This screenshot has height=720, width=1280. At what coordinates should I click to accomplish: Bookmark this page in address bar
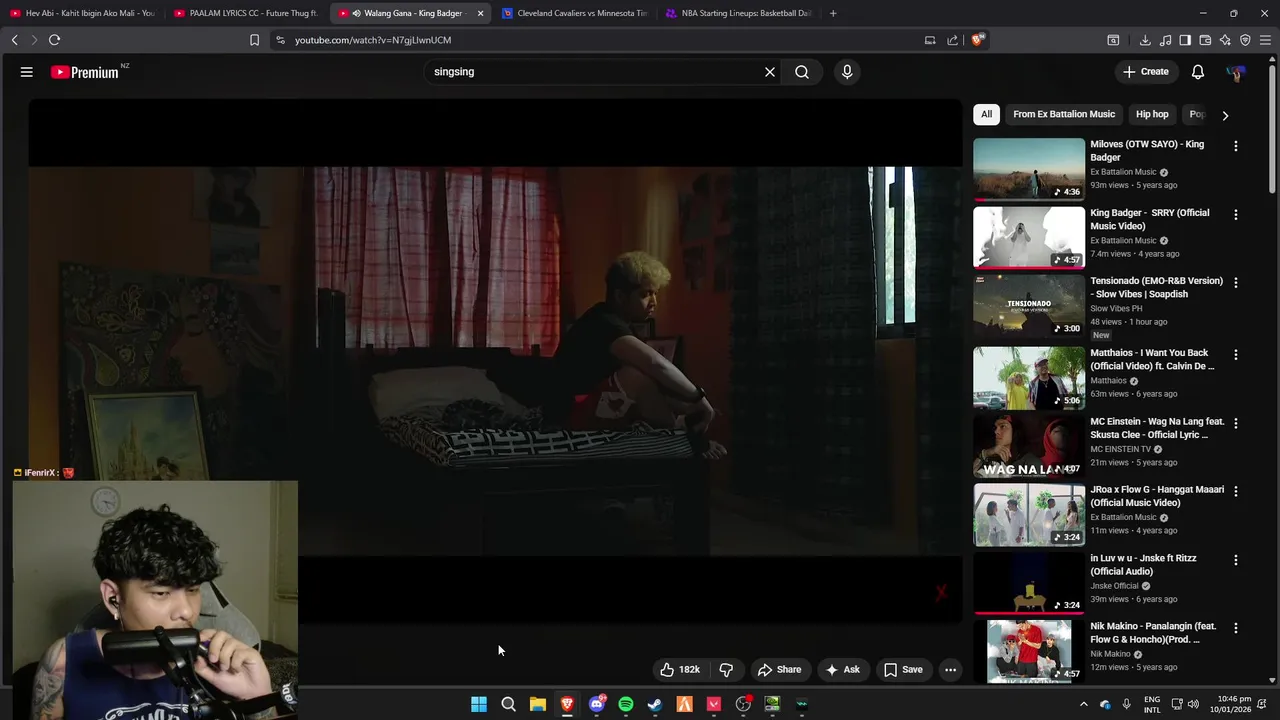254,40
